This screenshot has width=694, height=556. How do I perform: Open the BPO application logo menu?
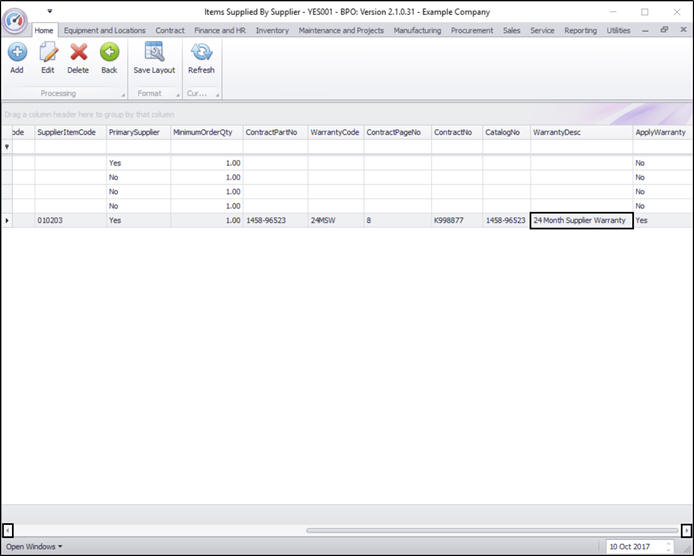[x=15, y=20]
